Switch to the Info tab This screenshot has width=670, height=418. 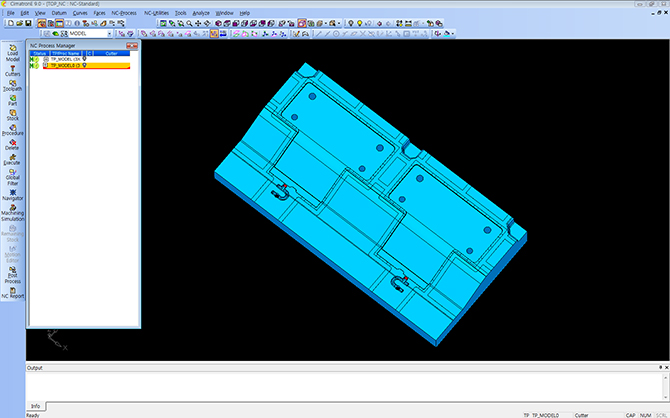pos(33,406)
